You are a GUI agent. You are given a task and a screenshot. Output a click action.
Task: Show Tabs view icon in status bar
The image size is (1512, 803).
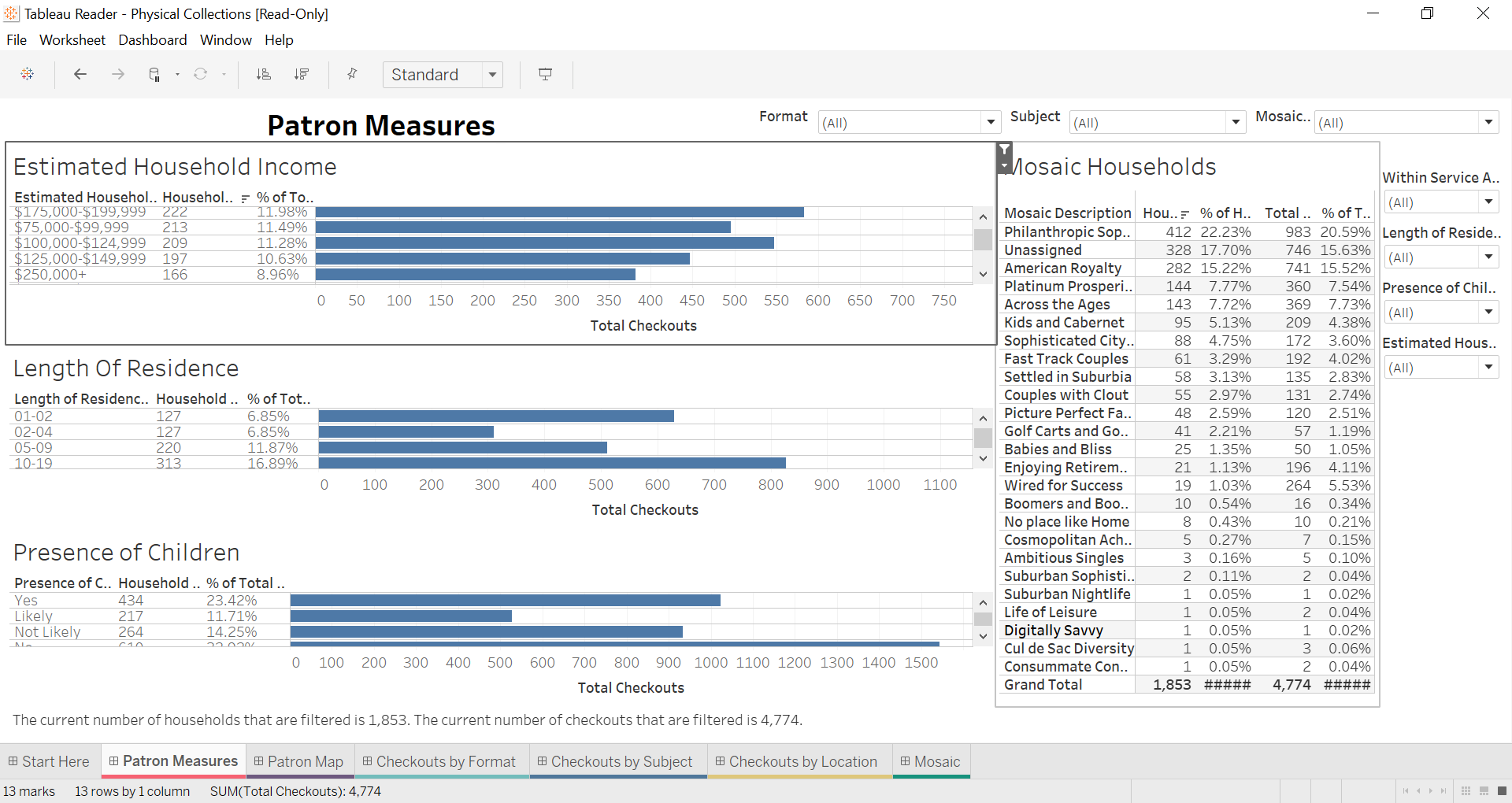1502,790
